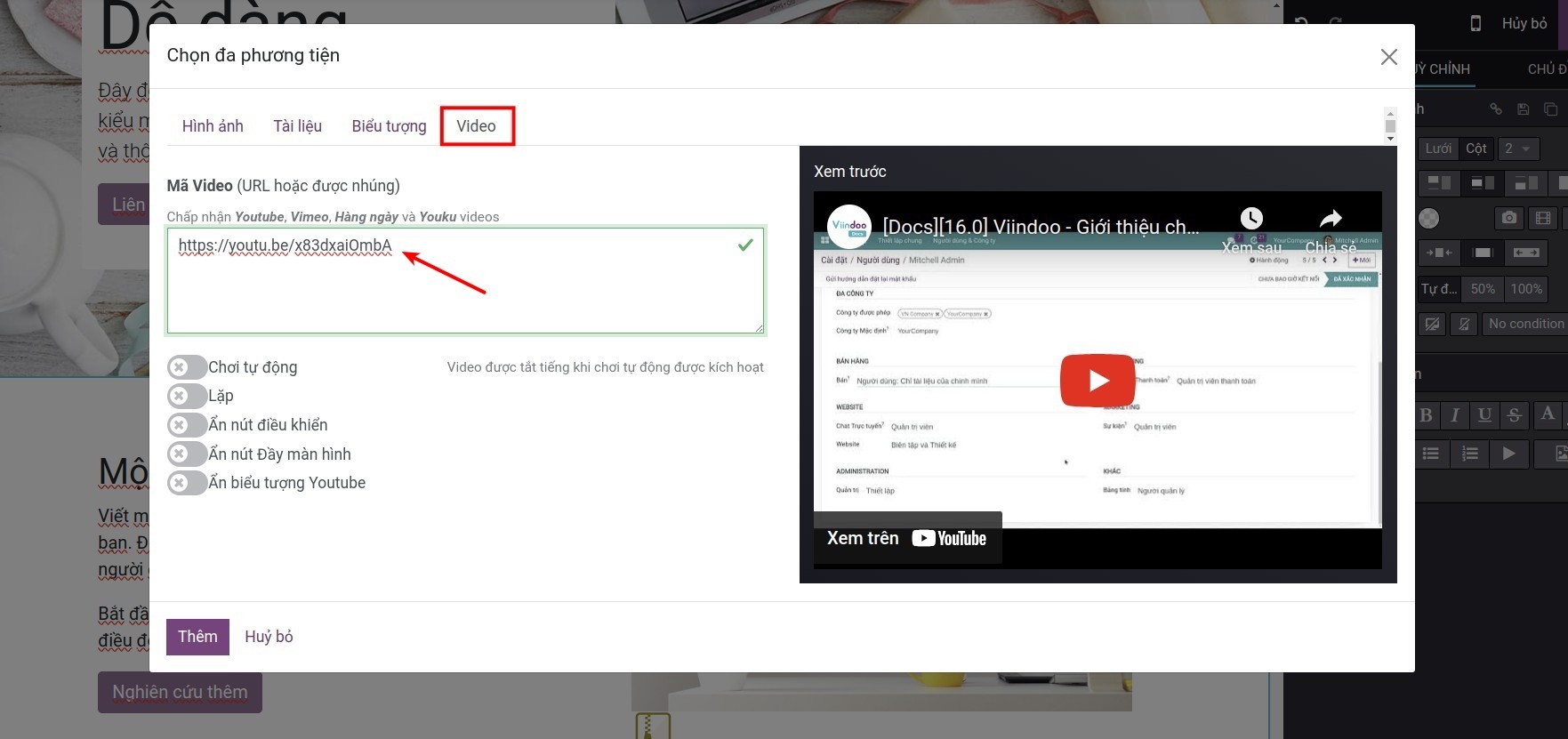Click the Thêm button
This screenshot has width=1568, height=739.
point(197,637)
